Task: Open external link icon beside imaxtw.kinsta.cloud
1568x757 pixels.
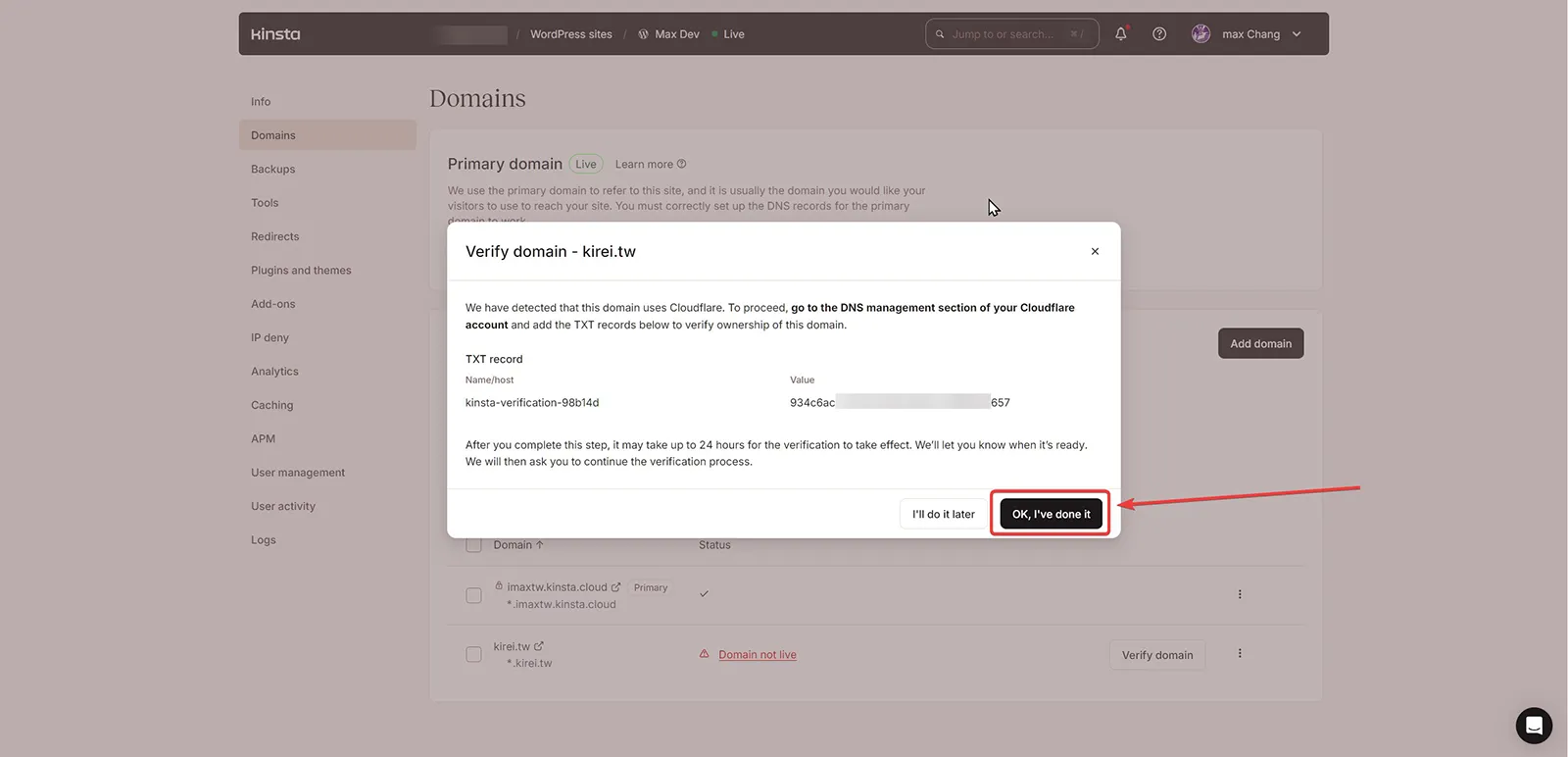Action: pyautogui.click(x=615, y=587)
